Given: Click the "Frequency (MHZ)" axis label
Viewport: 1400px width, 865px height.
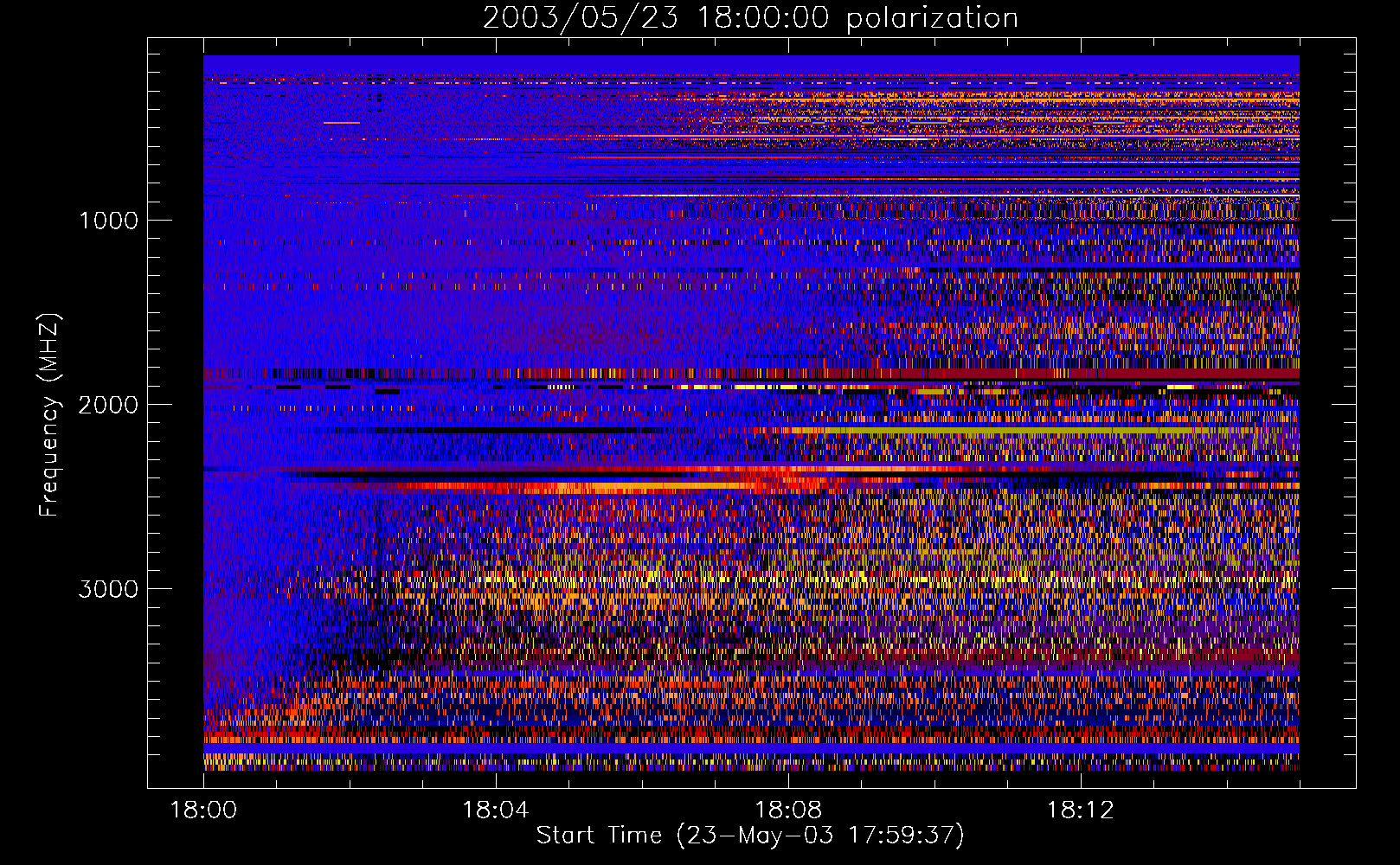Looking at the screenshot, I should (x=49, y=415).
